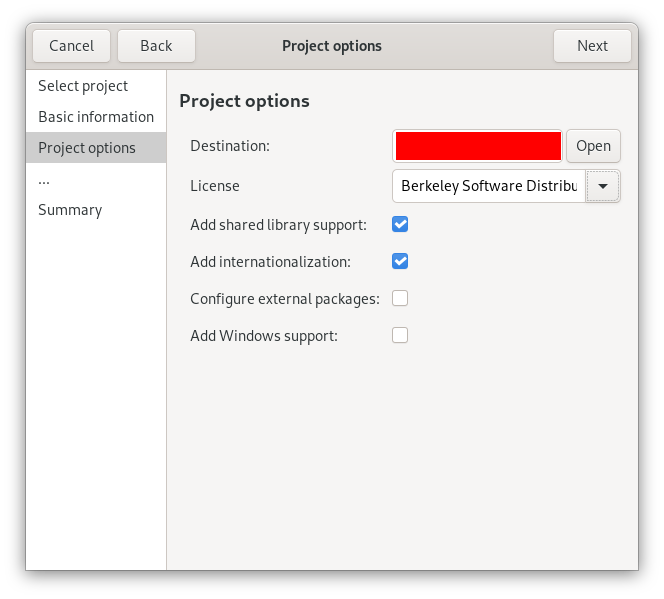Go Back to previous page
Screen dimensions: 664x599
(156, 45)
